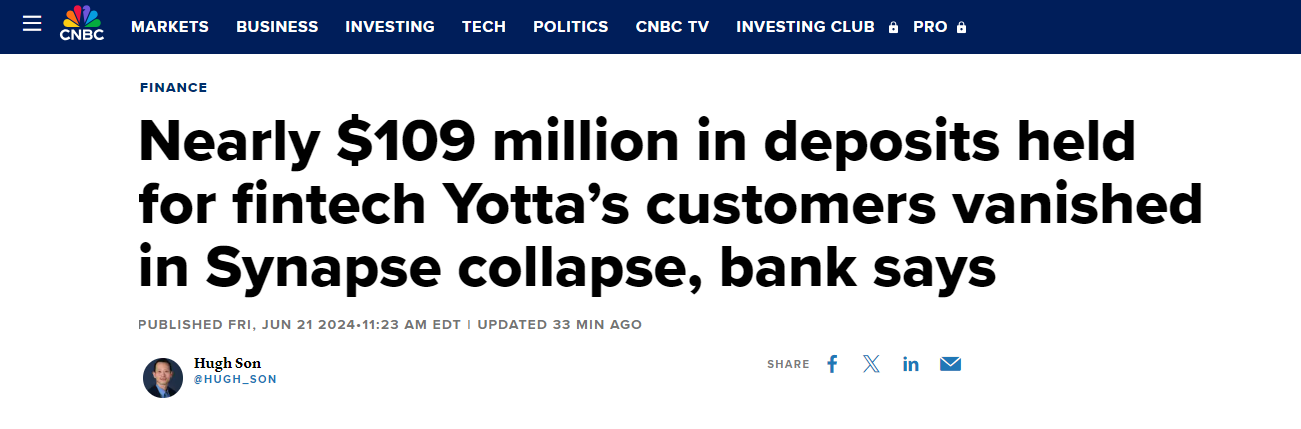Image resolution: width=1301 pixels, height=429 pixels.
Task: Open the hamburger navigation menu
Action: tap(32, 23)
